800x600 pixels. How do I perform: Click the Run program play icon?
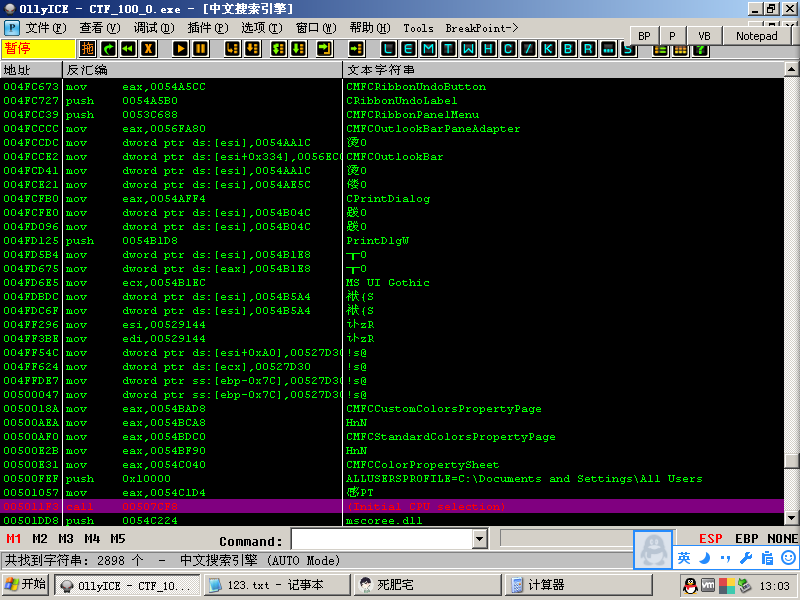pos(180,48)
